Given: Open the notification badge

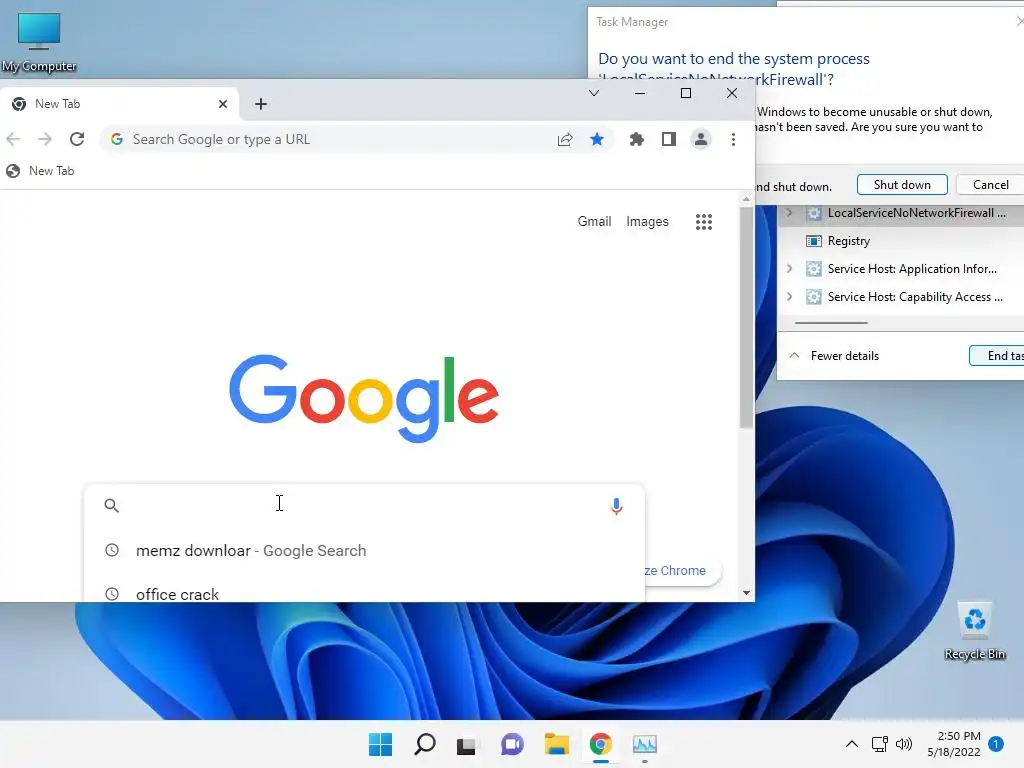Looking at the screenshot, I should coord(996,744).
